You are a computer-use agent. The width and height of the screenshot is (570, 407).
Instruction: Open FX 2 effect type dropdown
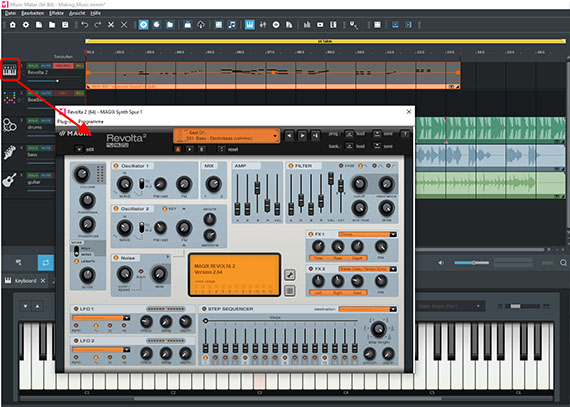pyautogui.click(x=367, y=269)
